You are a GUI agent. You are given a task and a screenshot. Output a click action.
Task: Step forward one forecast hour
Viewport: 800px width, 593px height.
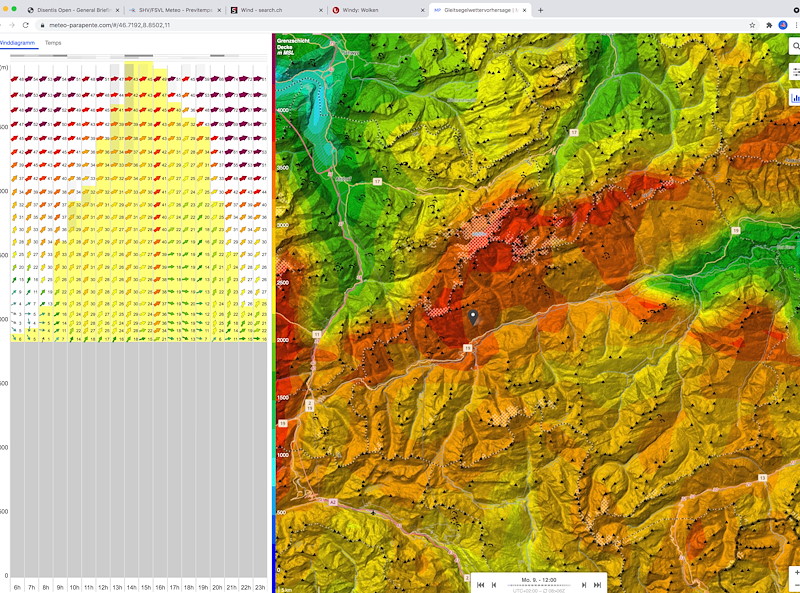[584, 585]
